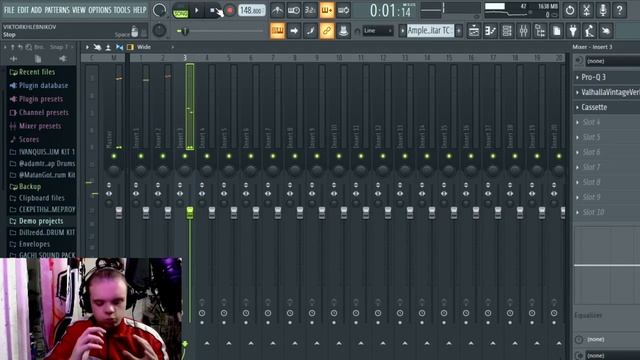The width and height of the screenshot is (640, 360).
Task: Click the plug-shaped plugin icon
Action: point(573,31)
